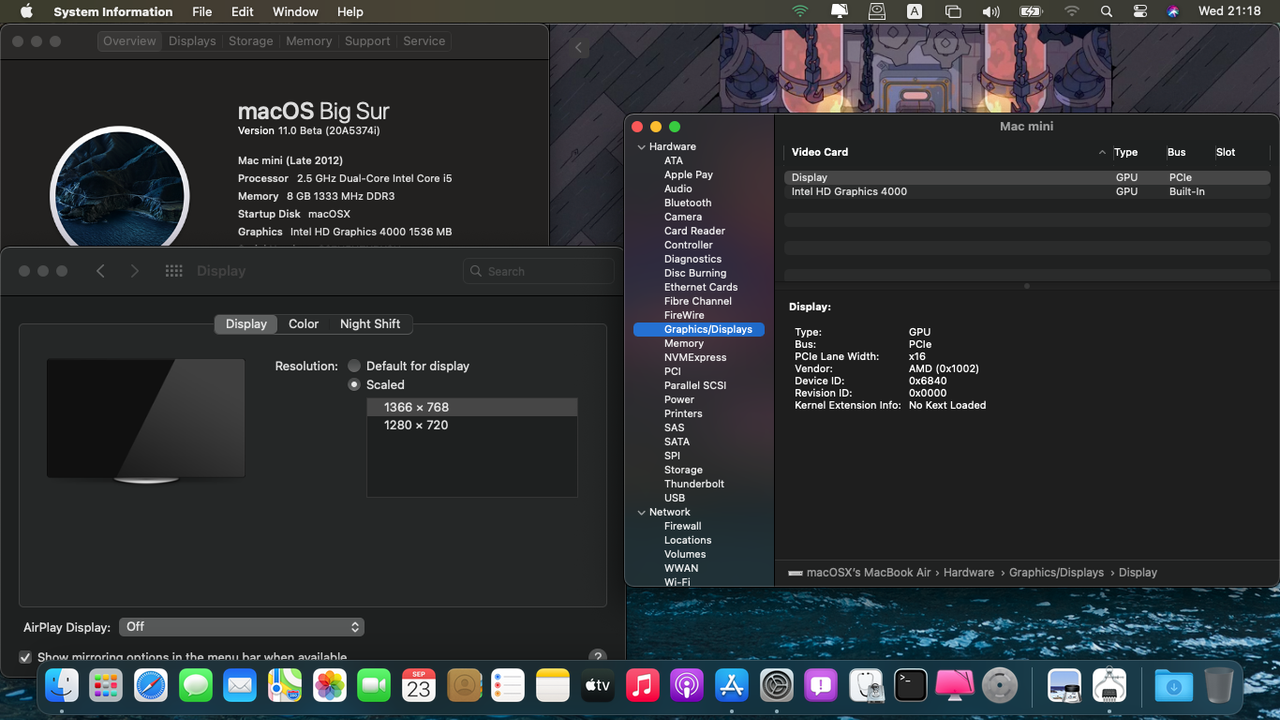The image size is (1280, 720).
Task: Open the Edit menu
Action: coord(242,12)
